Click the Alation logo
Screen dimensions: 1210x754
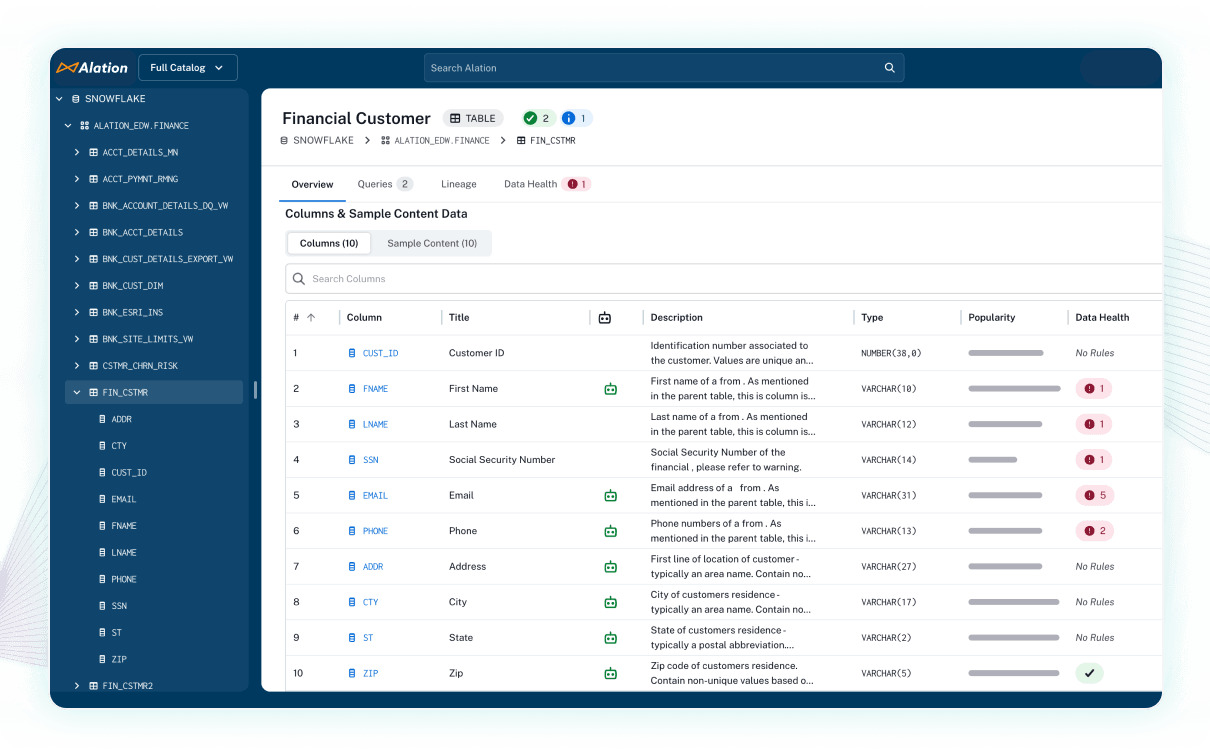[x=92, y=67]
